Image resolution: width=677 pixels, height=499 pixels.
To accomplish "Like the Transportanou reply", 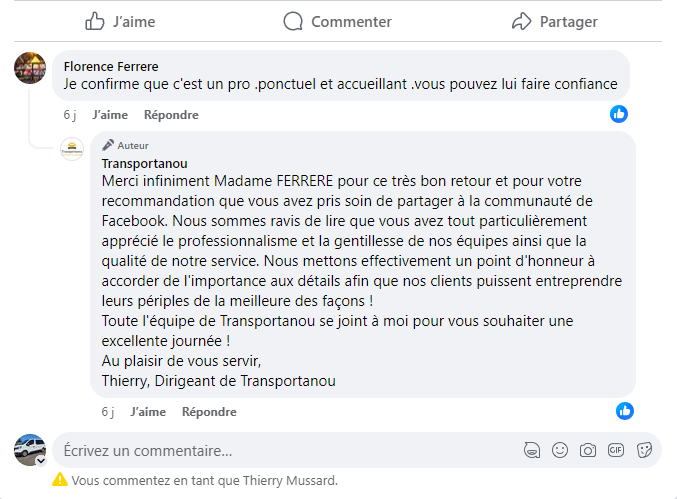I will click(147, 411).
